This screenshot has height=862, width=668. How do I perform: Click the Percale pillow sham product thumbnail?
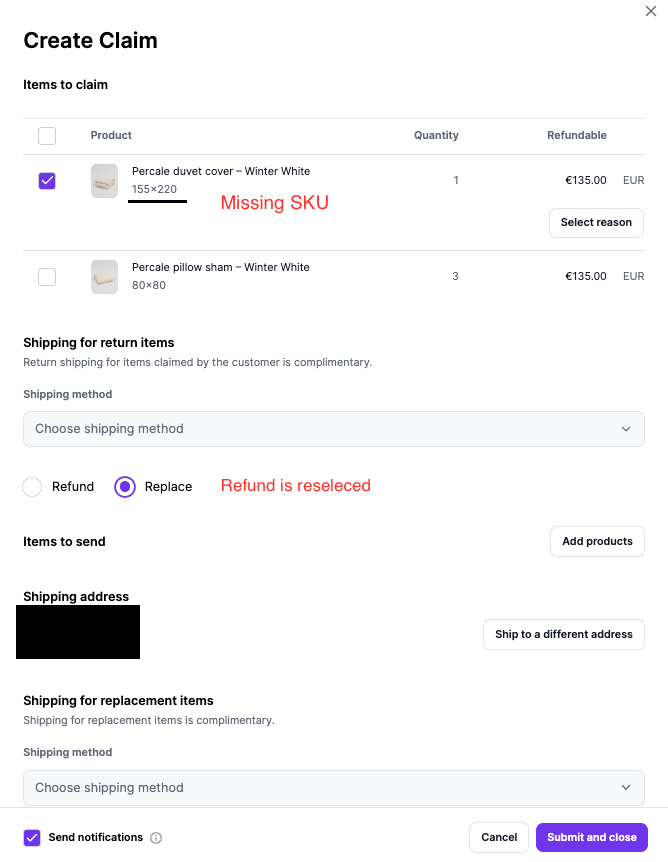104,277
